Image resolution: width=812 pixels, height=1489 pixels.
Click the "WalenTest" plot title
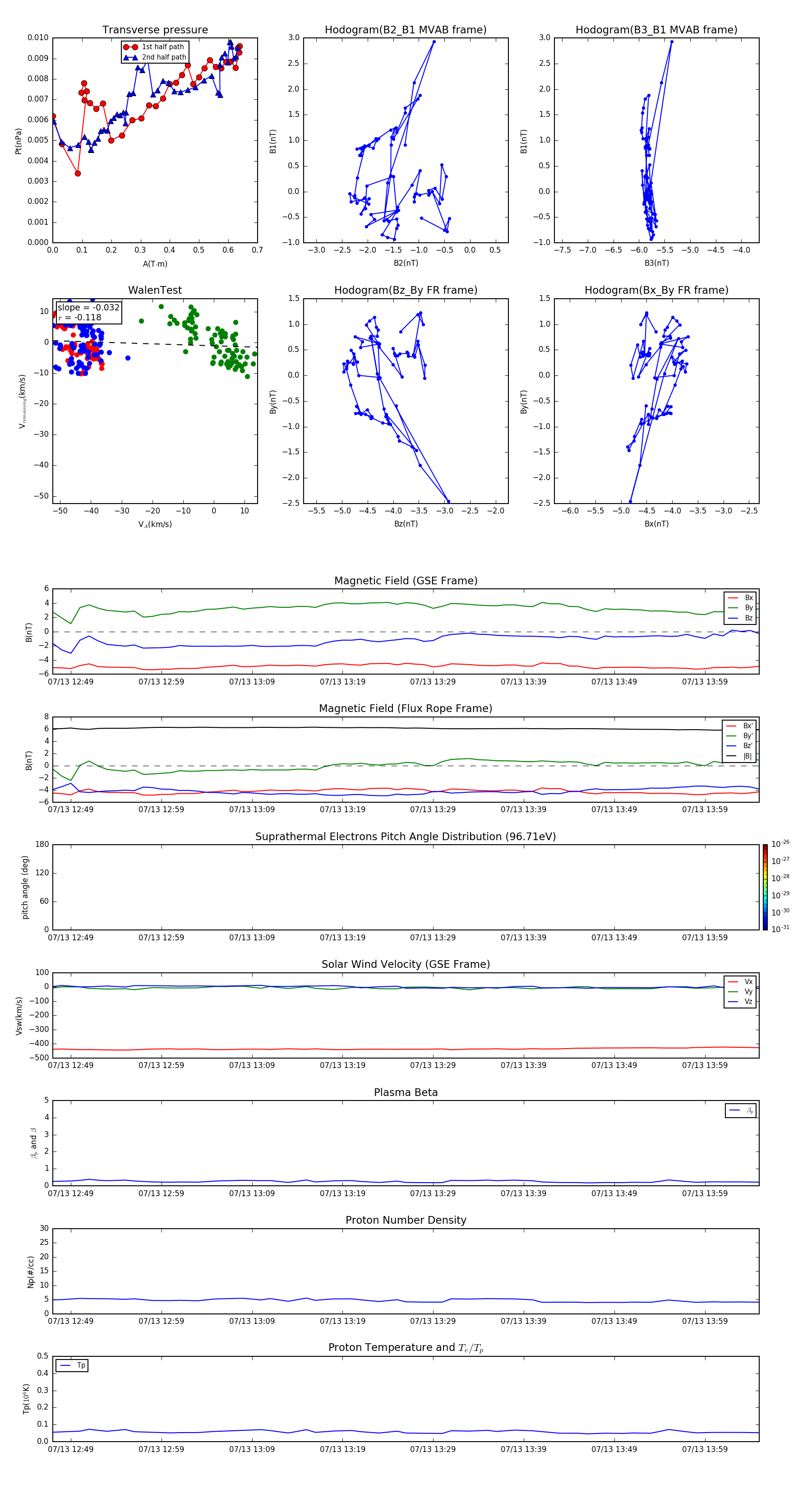point(155,290)
